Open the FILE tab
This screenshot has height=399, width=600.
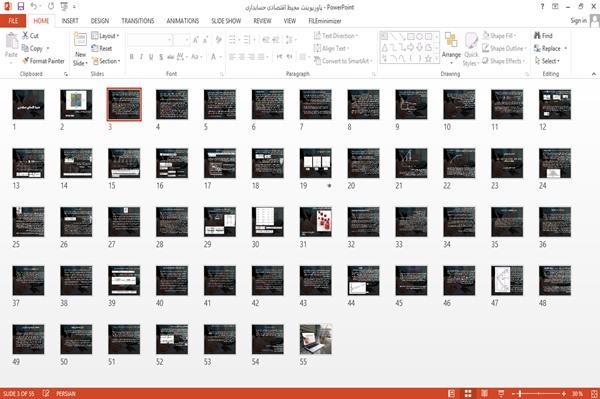coord(13,21)
